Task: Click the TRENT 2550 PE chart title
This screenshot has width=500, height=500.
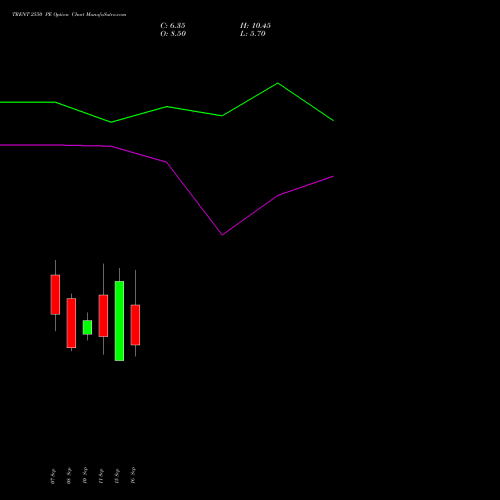Action: (69, 14)
